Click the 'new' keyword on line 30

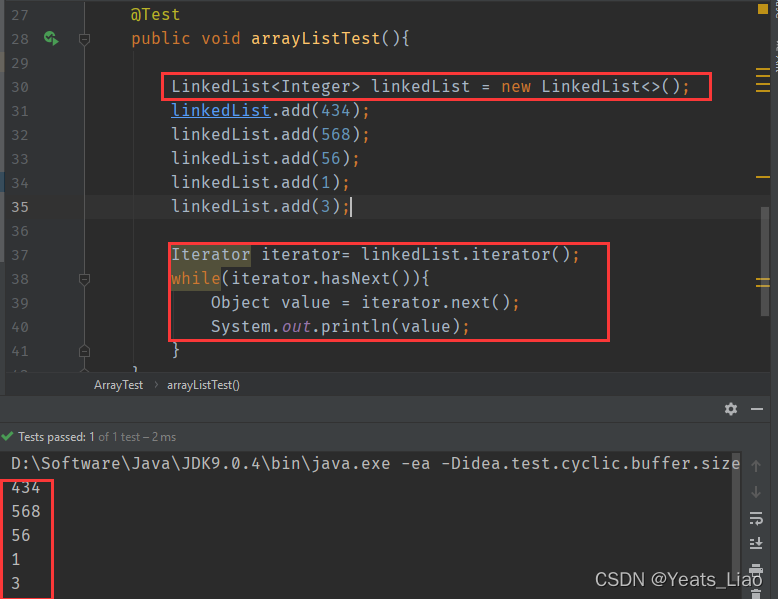pos(516,86)
